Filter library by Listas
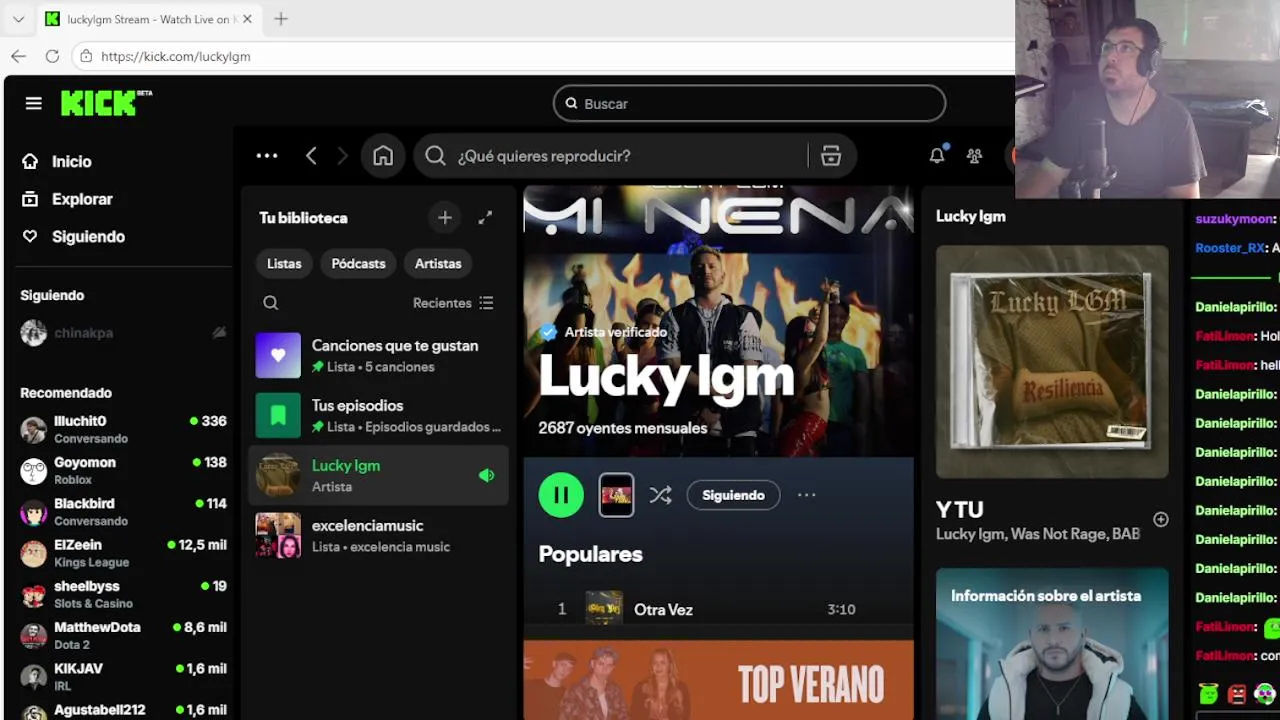The height and width of the screenshot is (720, 1280). click(284, 263)
